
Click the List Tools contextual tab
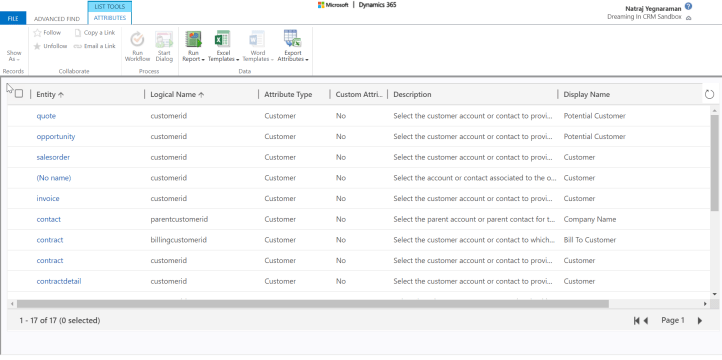point(110,6)
